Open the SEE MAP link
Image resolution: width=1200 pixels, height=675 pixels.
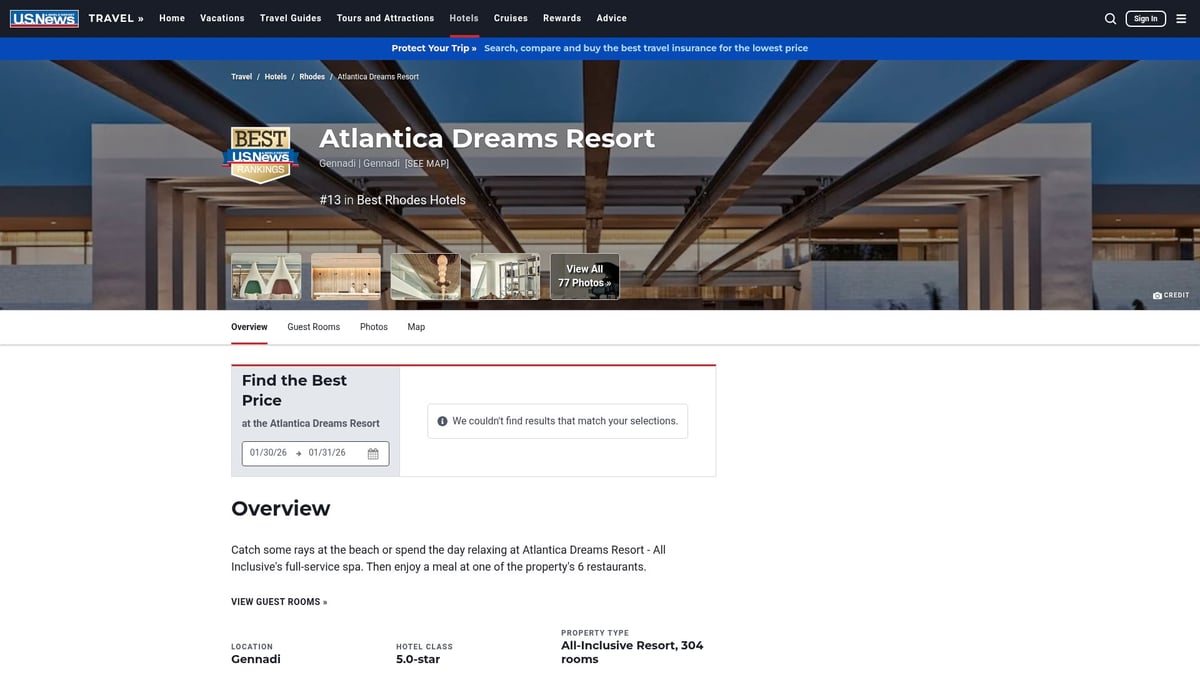pos(426,163)
